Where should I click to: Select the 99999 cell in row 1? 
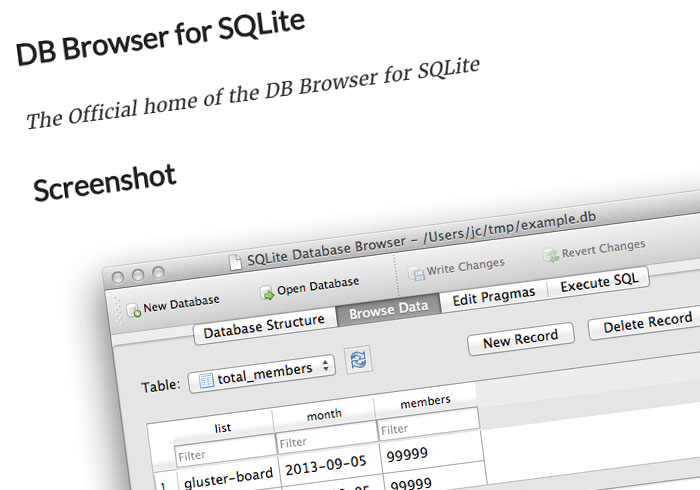432,452
